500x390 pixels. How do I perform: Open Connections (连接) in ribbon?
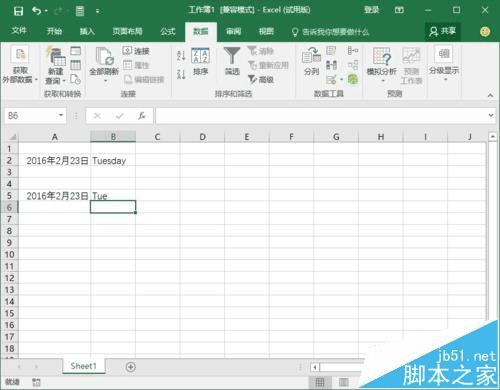(136, 51)
